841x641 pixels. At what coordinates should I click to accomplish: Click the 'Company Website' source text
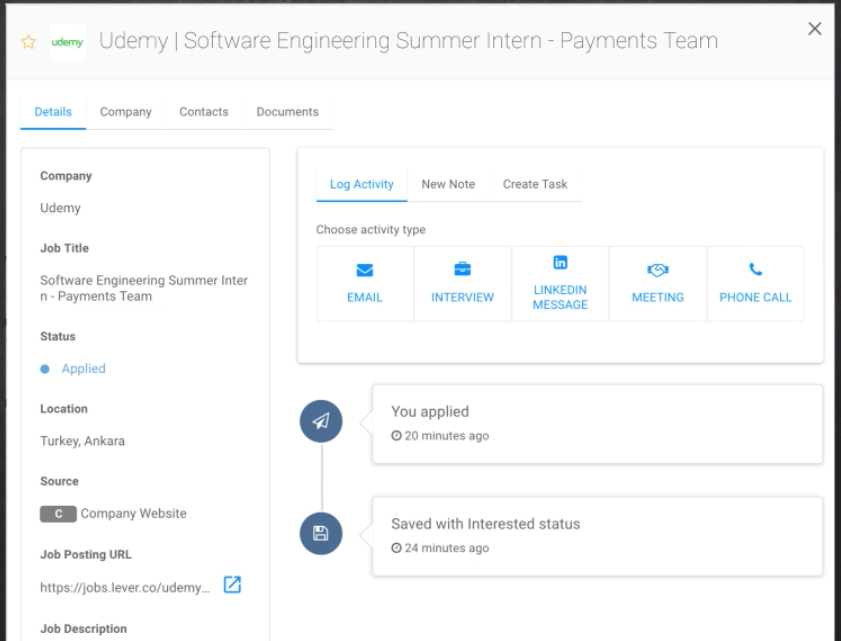click(x=134, y=513)
